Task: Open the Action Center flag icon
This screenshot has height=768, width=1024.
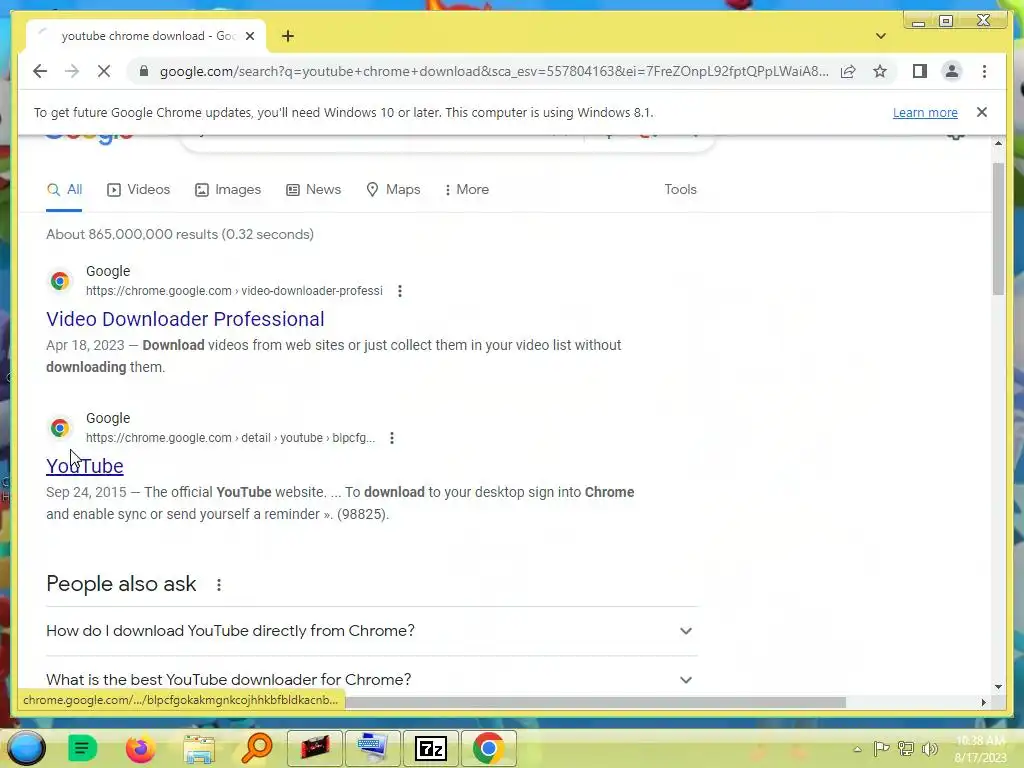Action: point(882,749)
